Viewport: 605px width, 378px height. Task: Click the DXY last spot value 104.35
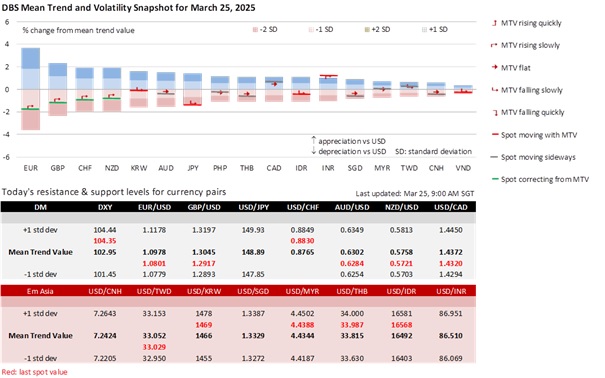coord(105,241)
